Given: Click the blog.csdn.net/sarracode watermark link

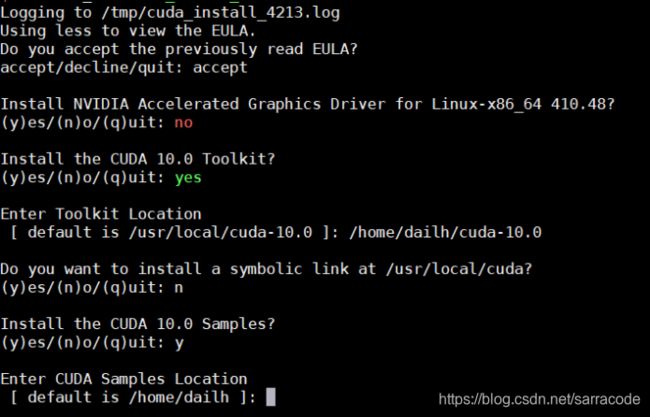Looking at the screenshot, I should 539,399.
